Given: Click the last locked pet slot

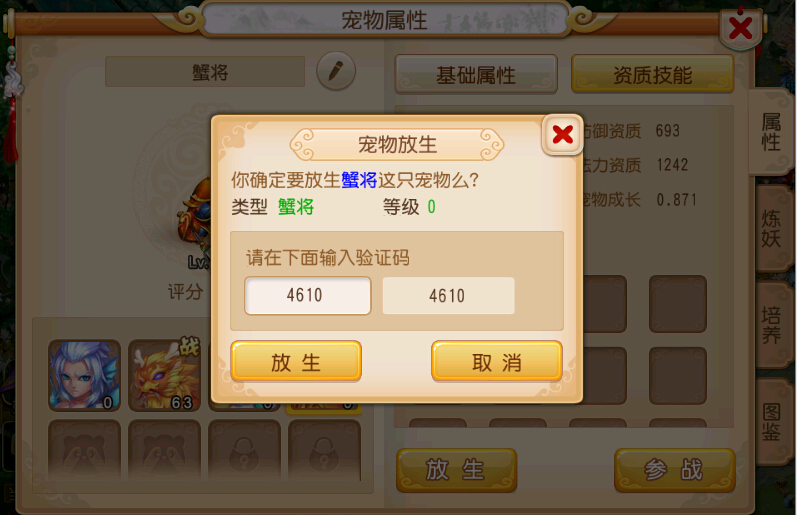Looking at the screenshot, I should (x=324, y=450).
